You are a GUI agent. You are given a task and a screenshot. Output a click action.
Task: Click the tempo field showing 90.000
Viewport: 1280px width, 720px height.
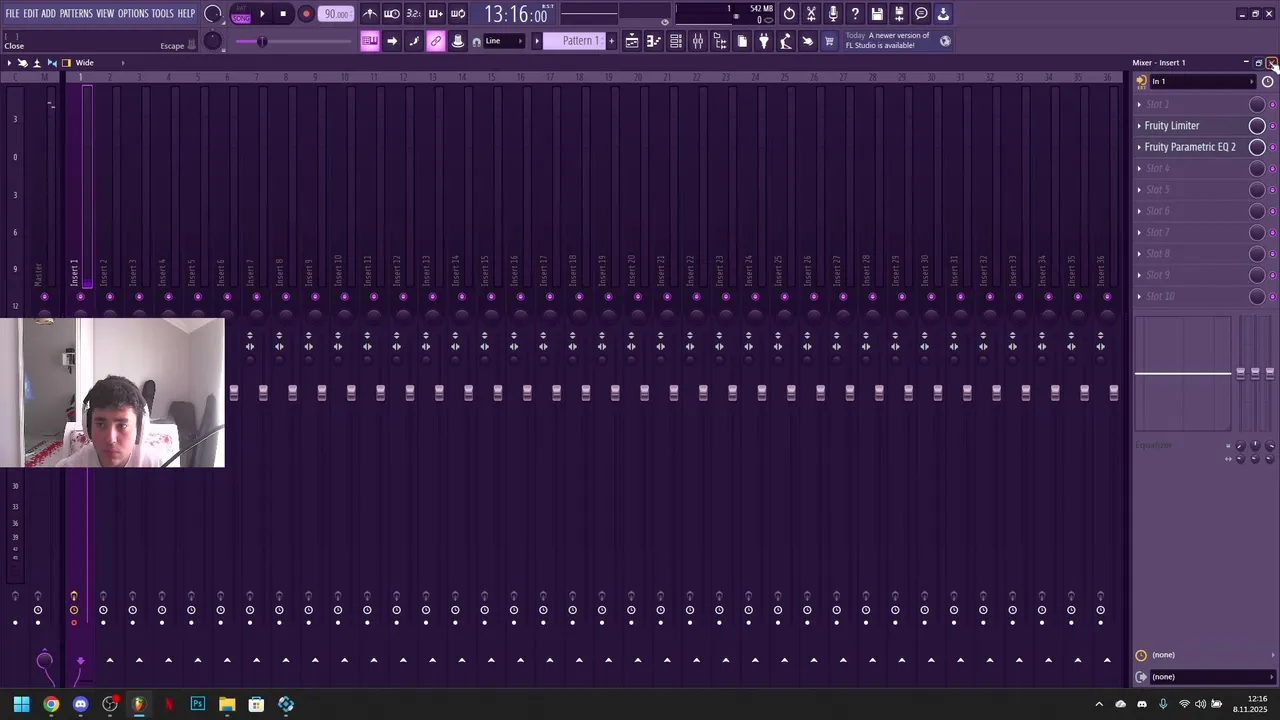(337, 15)
